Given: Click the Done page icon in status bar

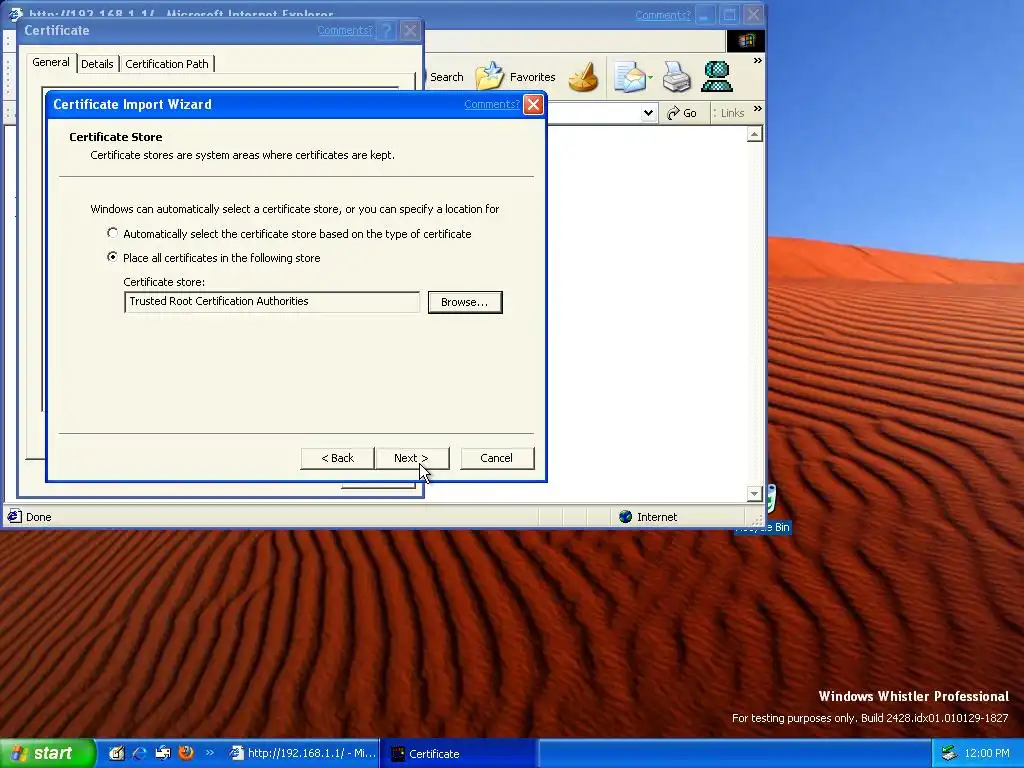Looking at the screenshot, I should [x=14, y=517].
